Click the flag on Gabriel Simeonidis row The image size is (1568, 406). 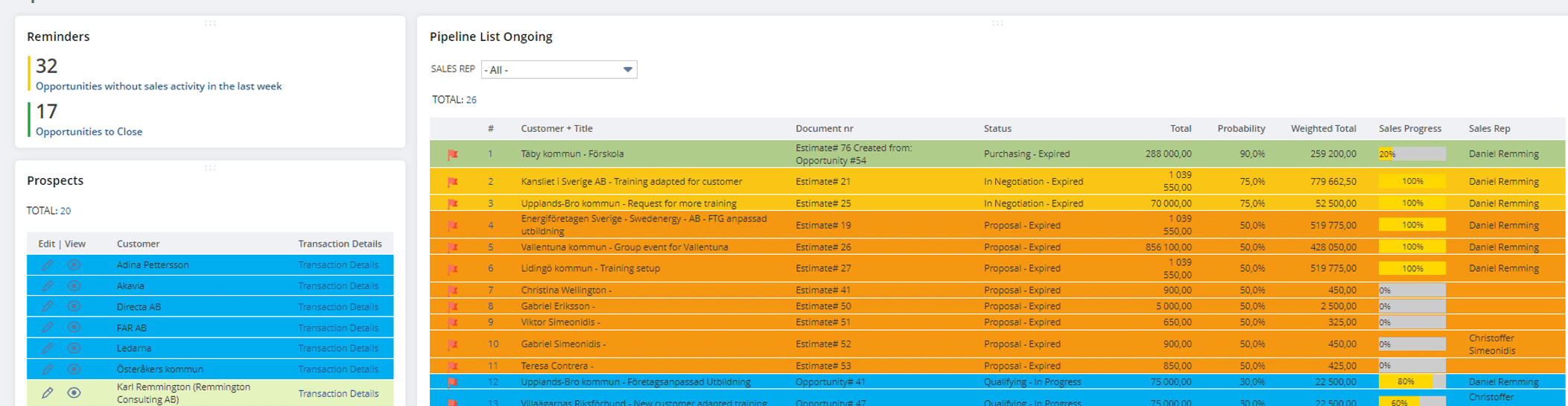[x=452, y=345]
